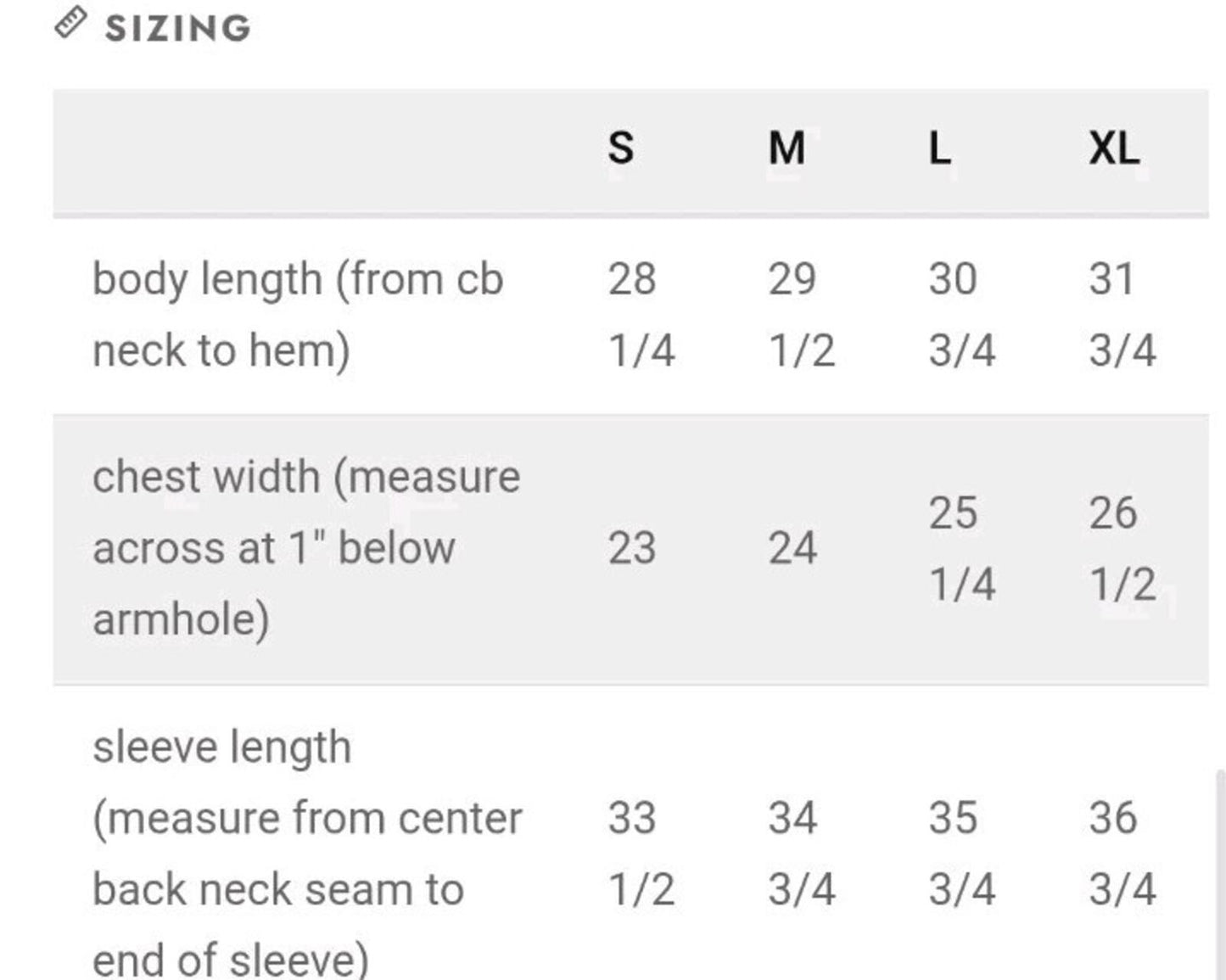Select the SIZING section heading
Screen dimensions: 1226x980
tap(178, 28)
